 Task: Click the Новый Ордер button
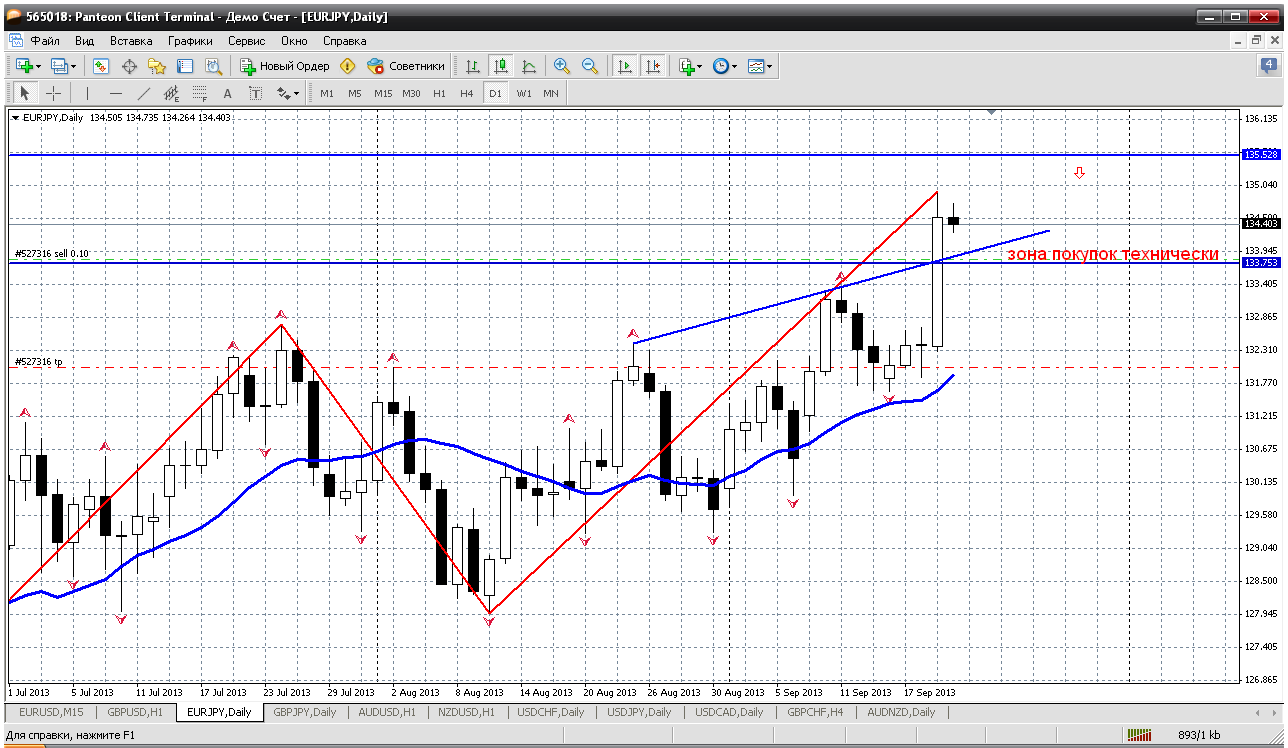point(285,66)
